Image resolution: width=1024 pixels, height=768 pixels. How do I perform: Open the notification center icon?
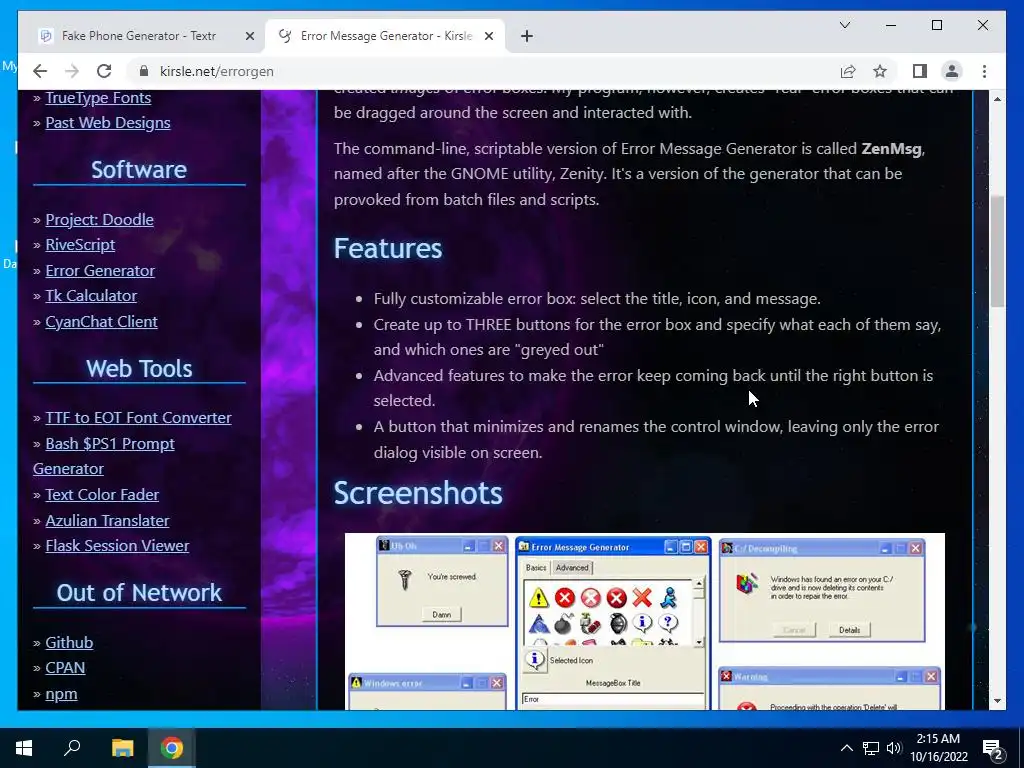[x=993, y=749]
